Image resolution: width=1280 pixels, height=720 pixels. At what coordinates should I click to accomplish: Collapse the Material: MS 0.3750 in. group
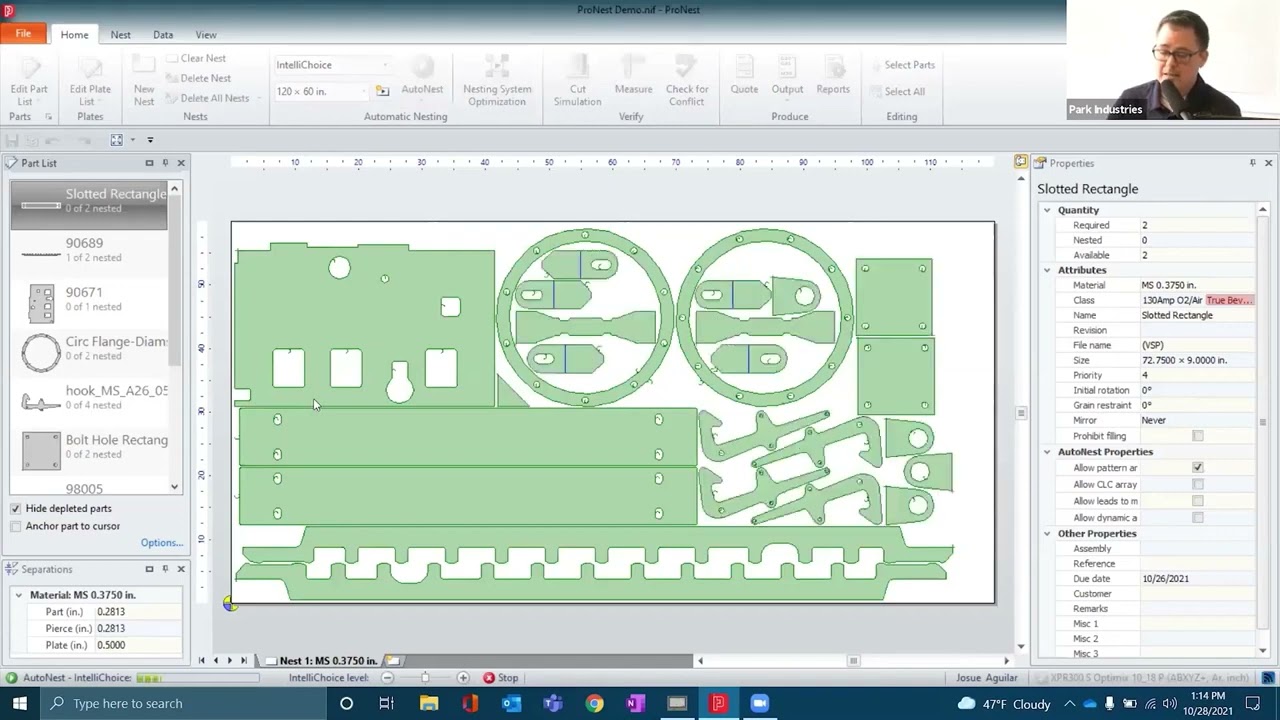pyautogui.click(x=18, y=595)
